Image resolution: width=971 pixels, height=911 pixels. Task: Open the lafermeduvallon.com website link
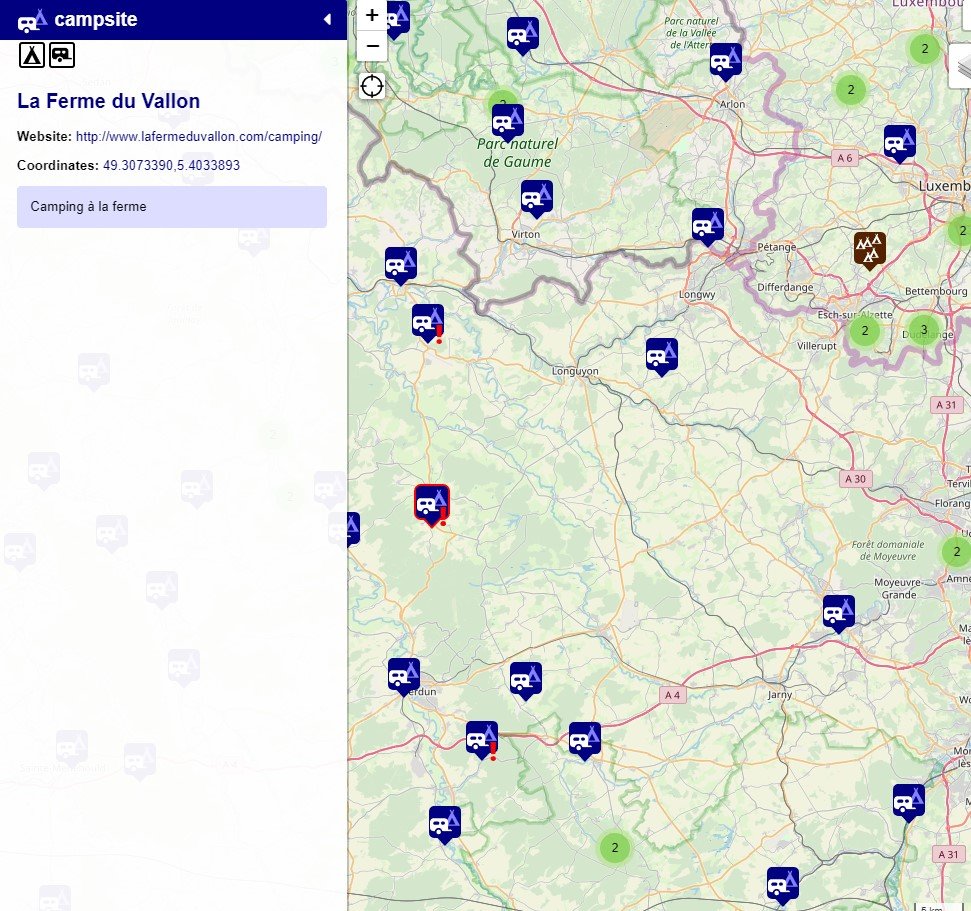pos(198,136)
